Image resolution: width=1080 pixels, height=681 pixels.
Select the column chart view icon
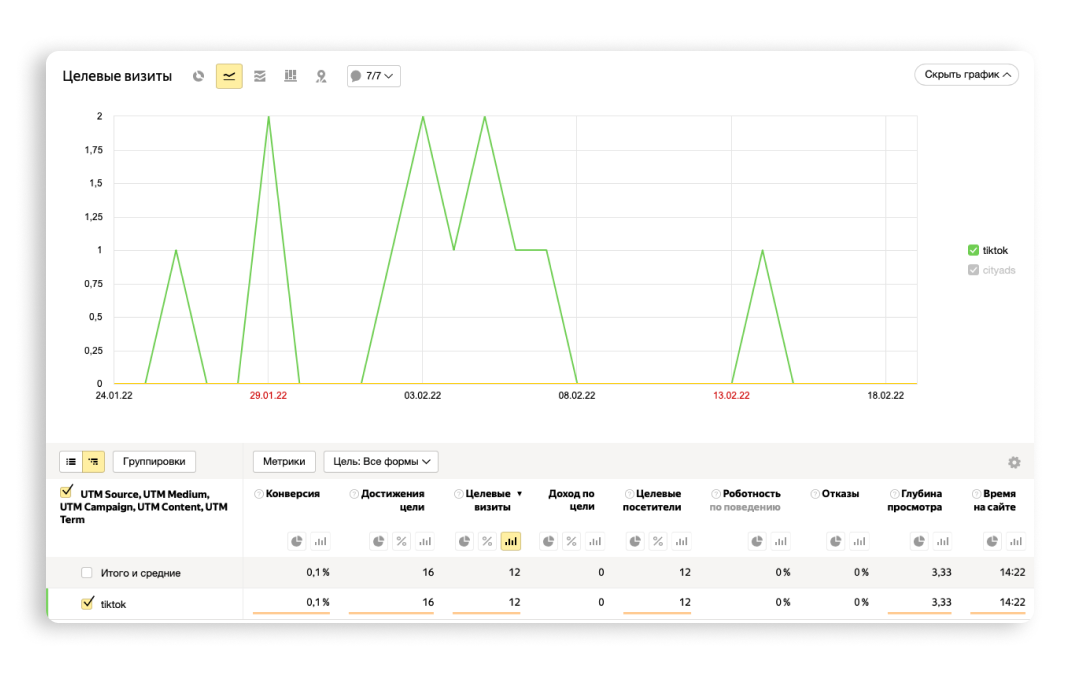click(291, 76)
